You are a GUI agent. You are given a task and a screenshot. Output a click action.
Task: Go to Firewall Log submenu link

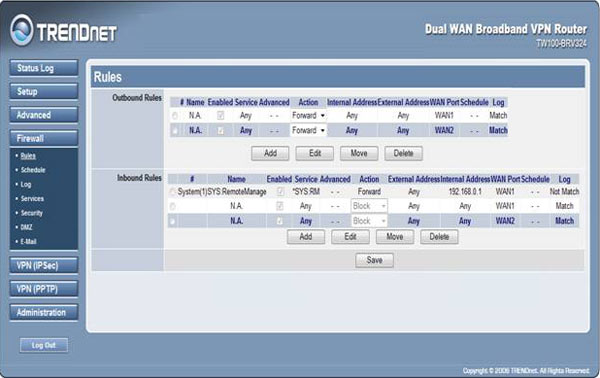click(26, 184)
